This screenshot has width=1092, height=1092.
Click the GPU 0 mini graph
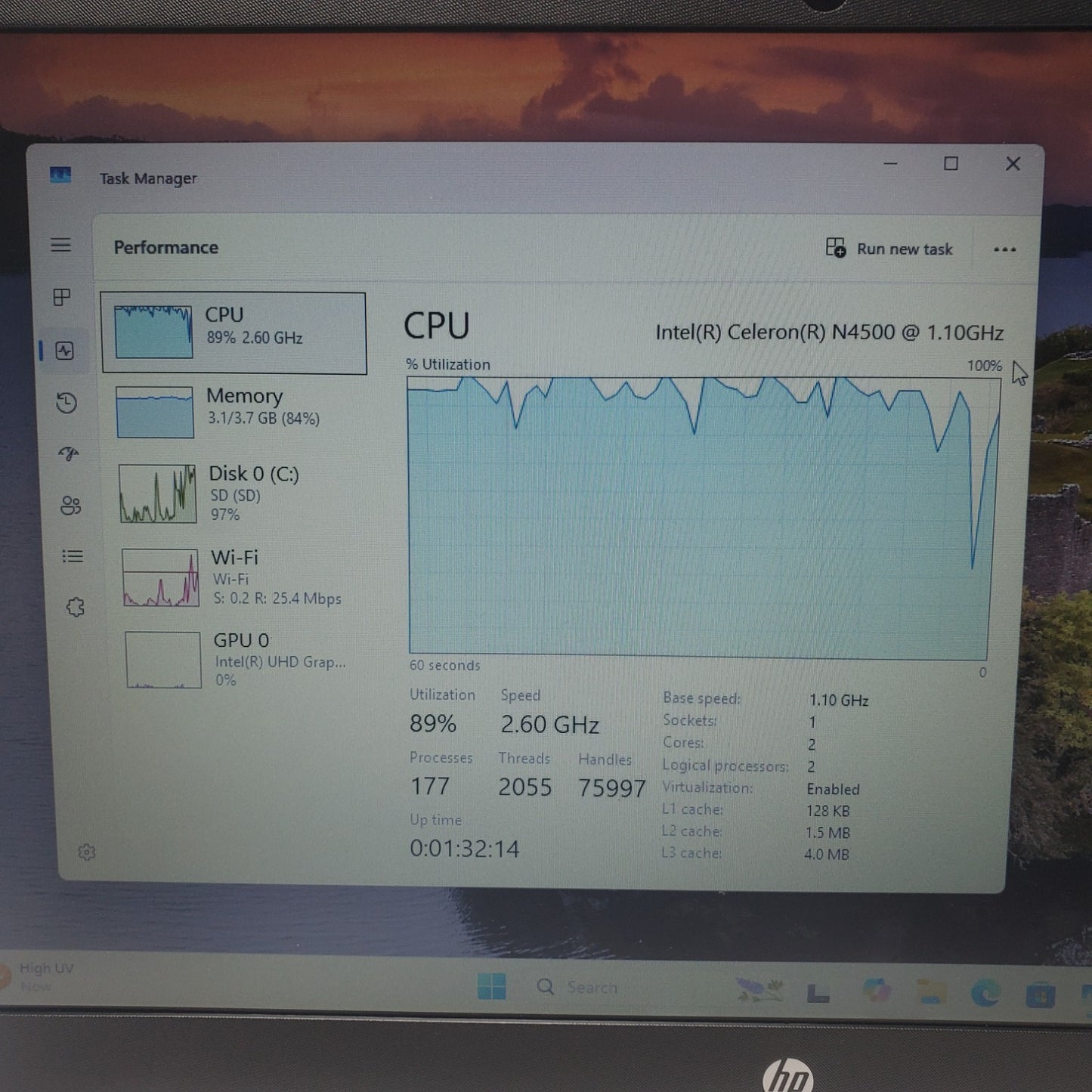tap(163, 660)
